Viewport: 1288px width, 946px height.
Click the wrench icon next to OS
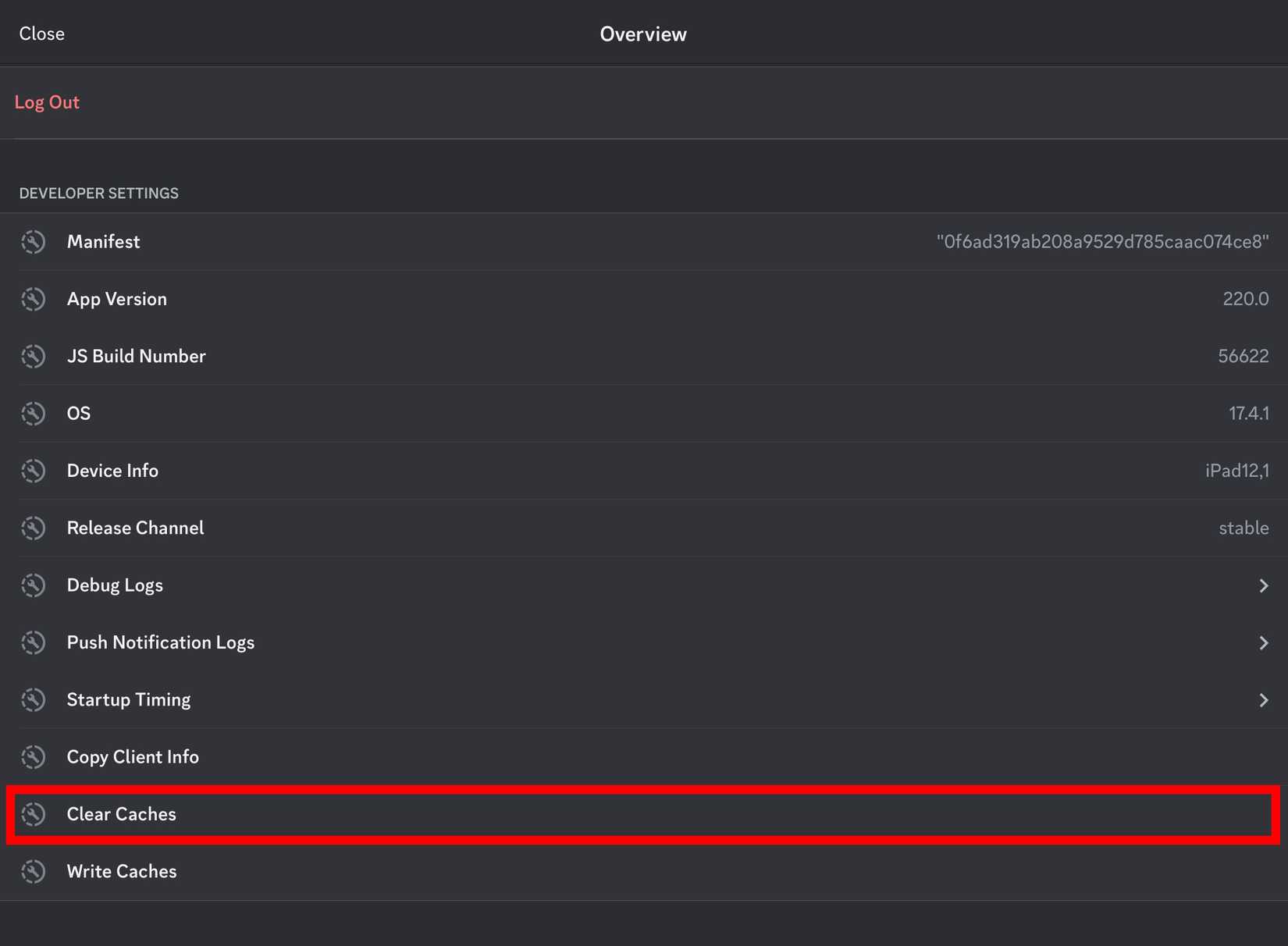33,414
